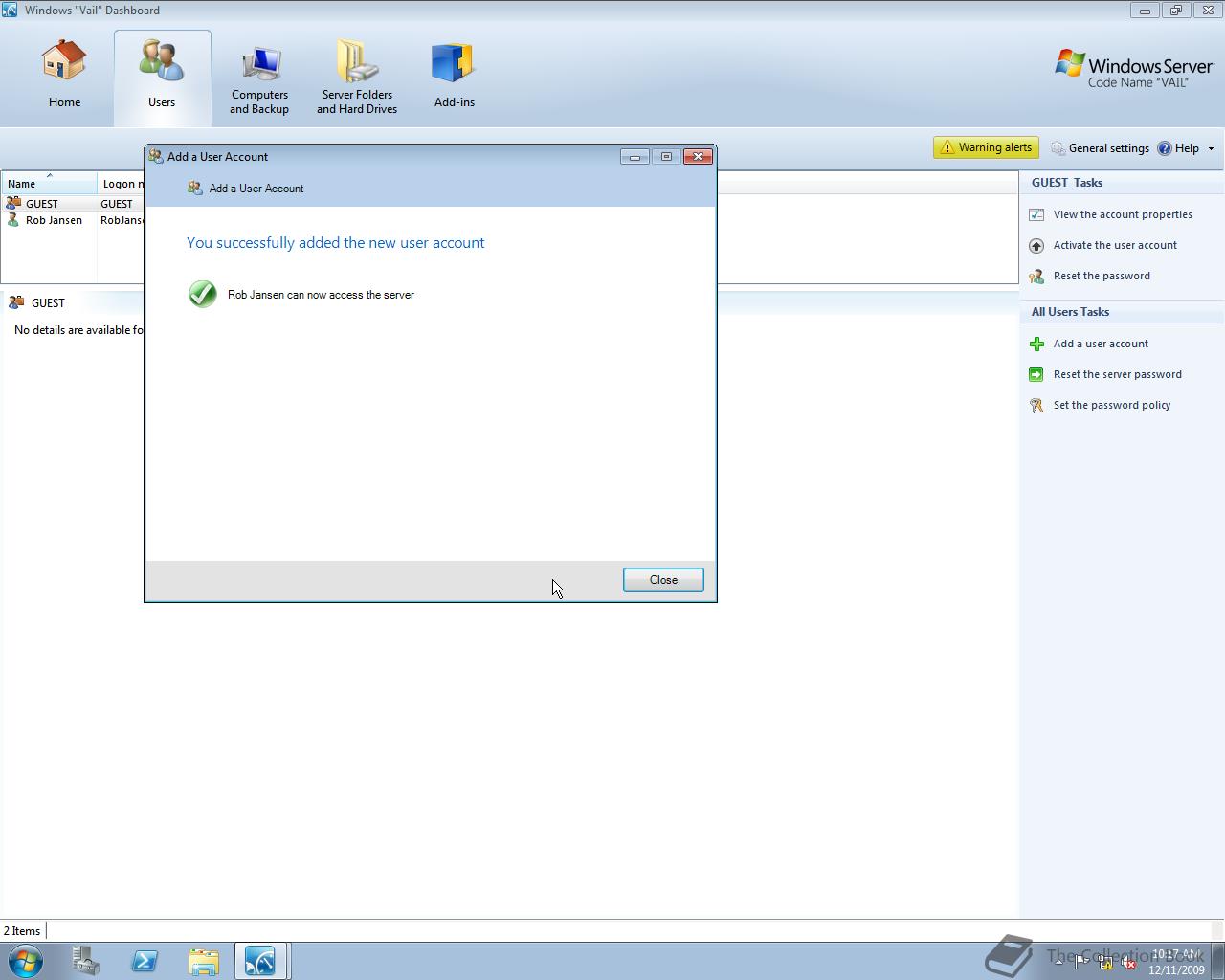Close the Add a User Account dialog with X
The height and width of the screenshot is (980, 1225).
coord(698,156)
